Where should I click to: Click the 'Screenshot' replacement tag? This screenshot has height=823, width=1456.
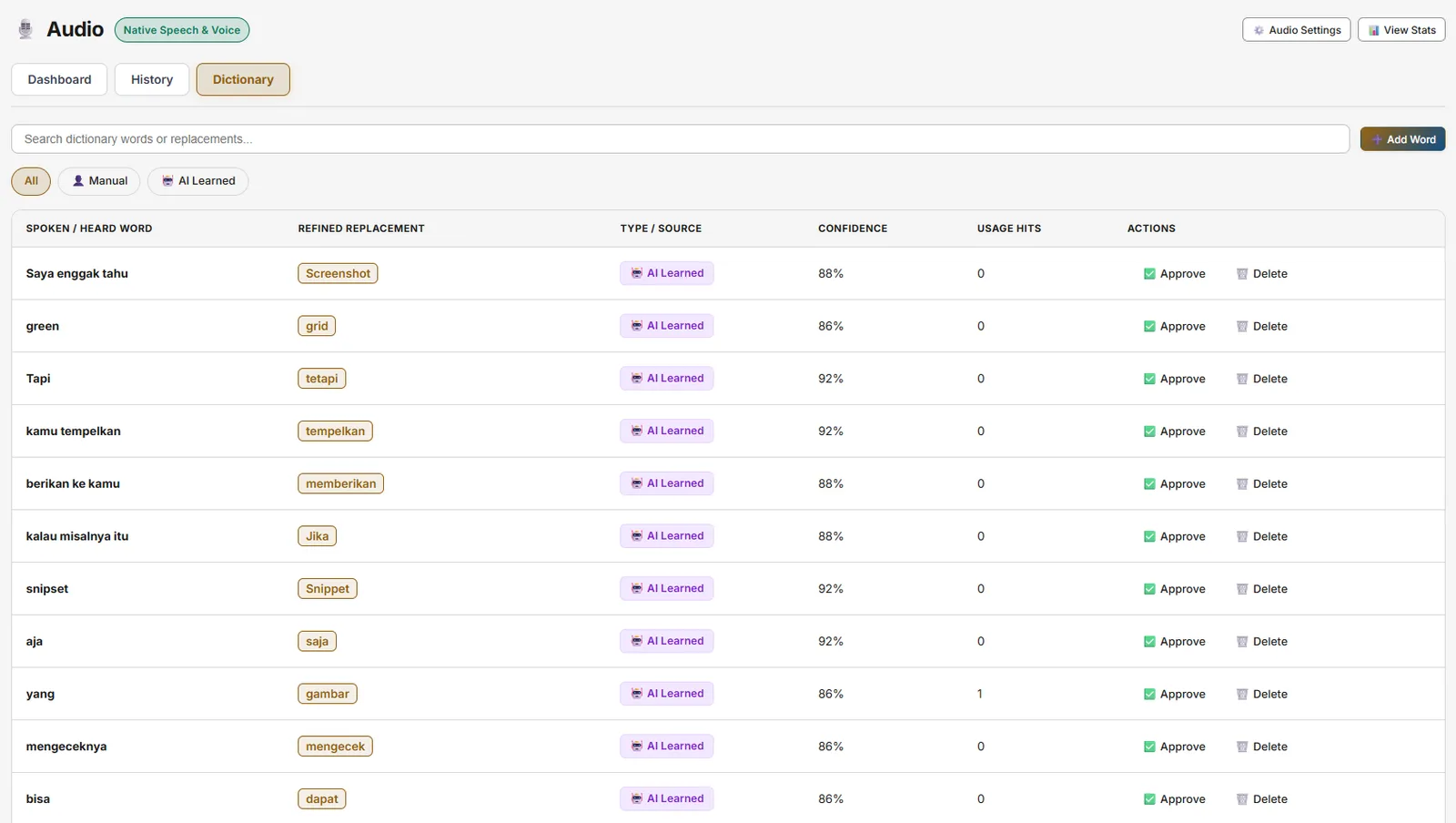click(338, 273)
